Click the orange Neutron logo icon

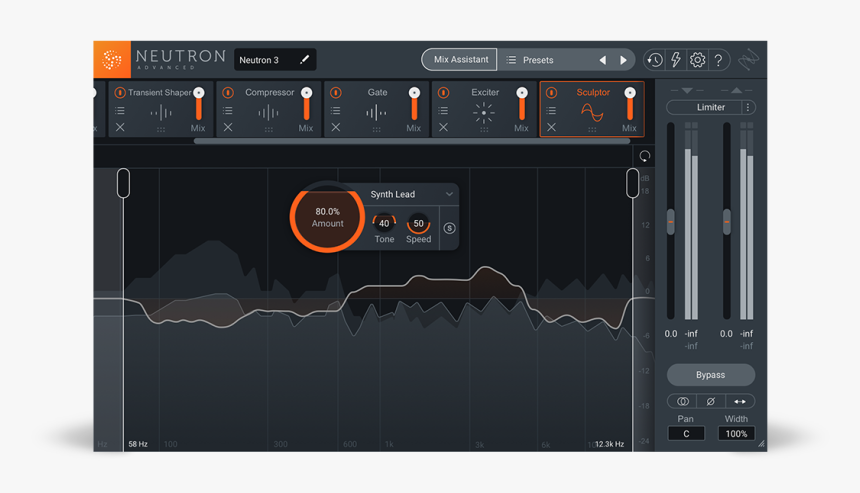(112, 59)
